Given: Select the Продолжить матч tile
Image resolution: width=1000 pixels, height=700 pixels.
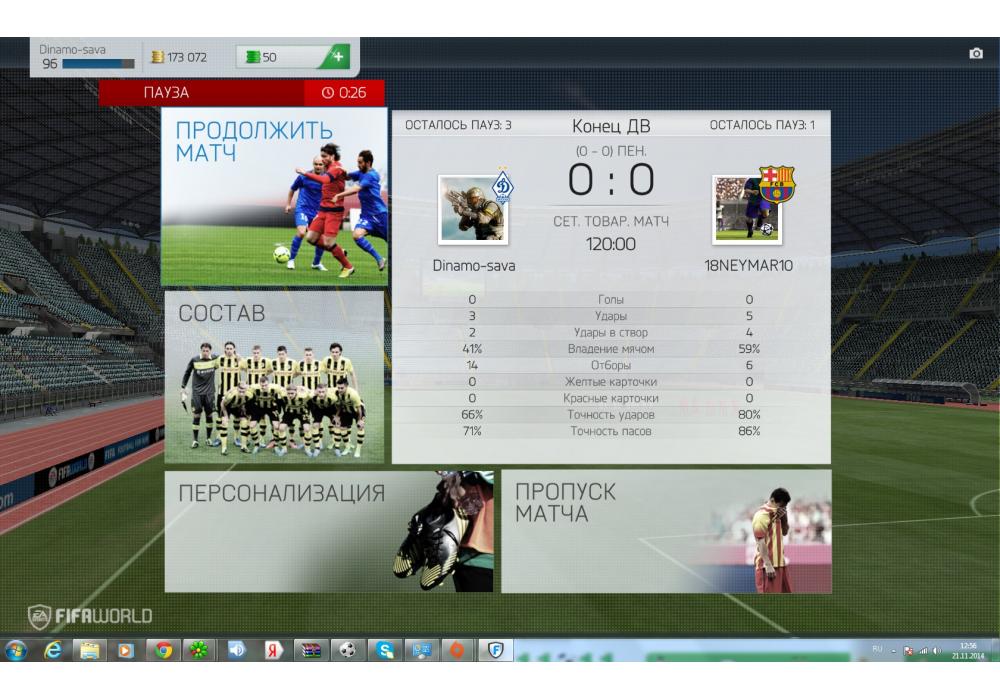Looking at the screenshot, I should (274, 198).
